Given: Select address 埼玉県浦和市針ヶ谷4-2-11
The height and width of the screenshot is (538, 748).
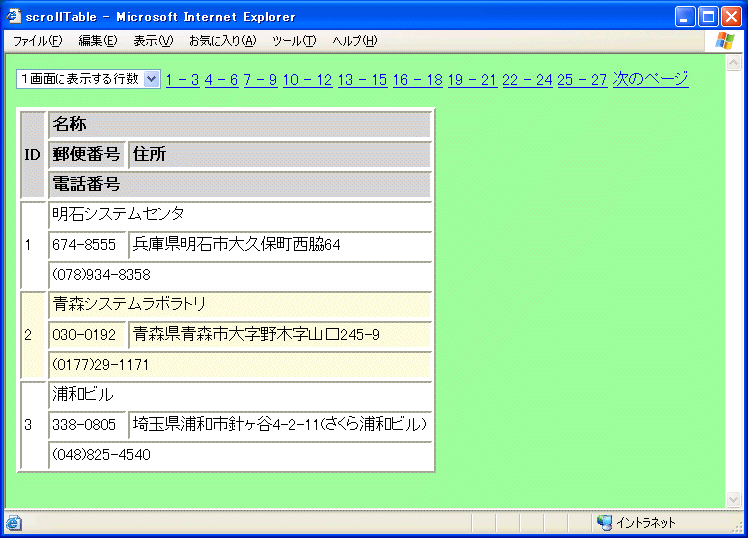Looking at the screenshot, I should pos(280,424).
